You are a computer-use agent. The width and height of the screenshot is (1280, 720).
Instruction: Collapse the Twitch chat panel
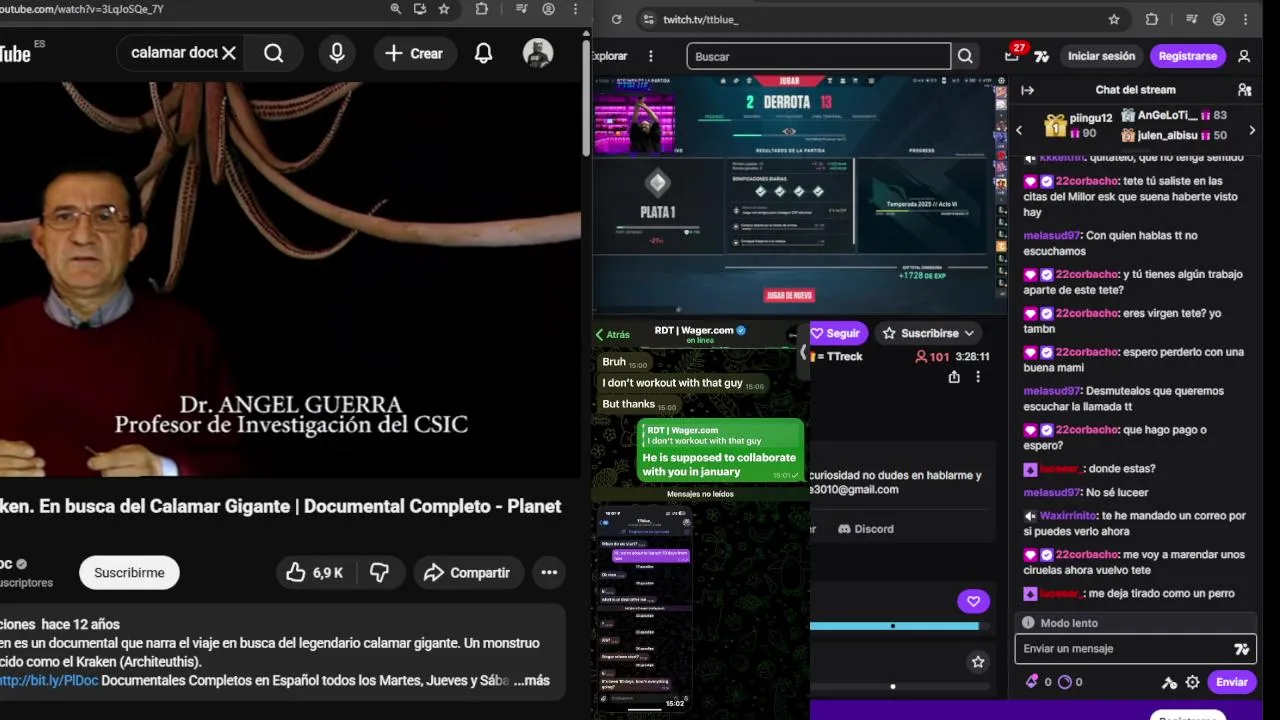(1027, 90)
